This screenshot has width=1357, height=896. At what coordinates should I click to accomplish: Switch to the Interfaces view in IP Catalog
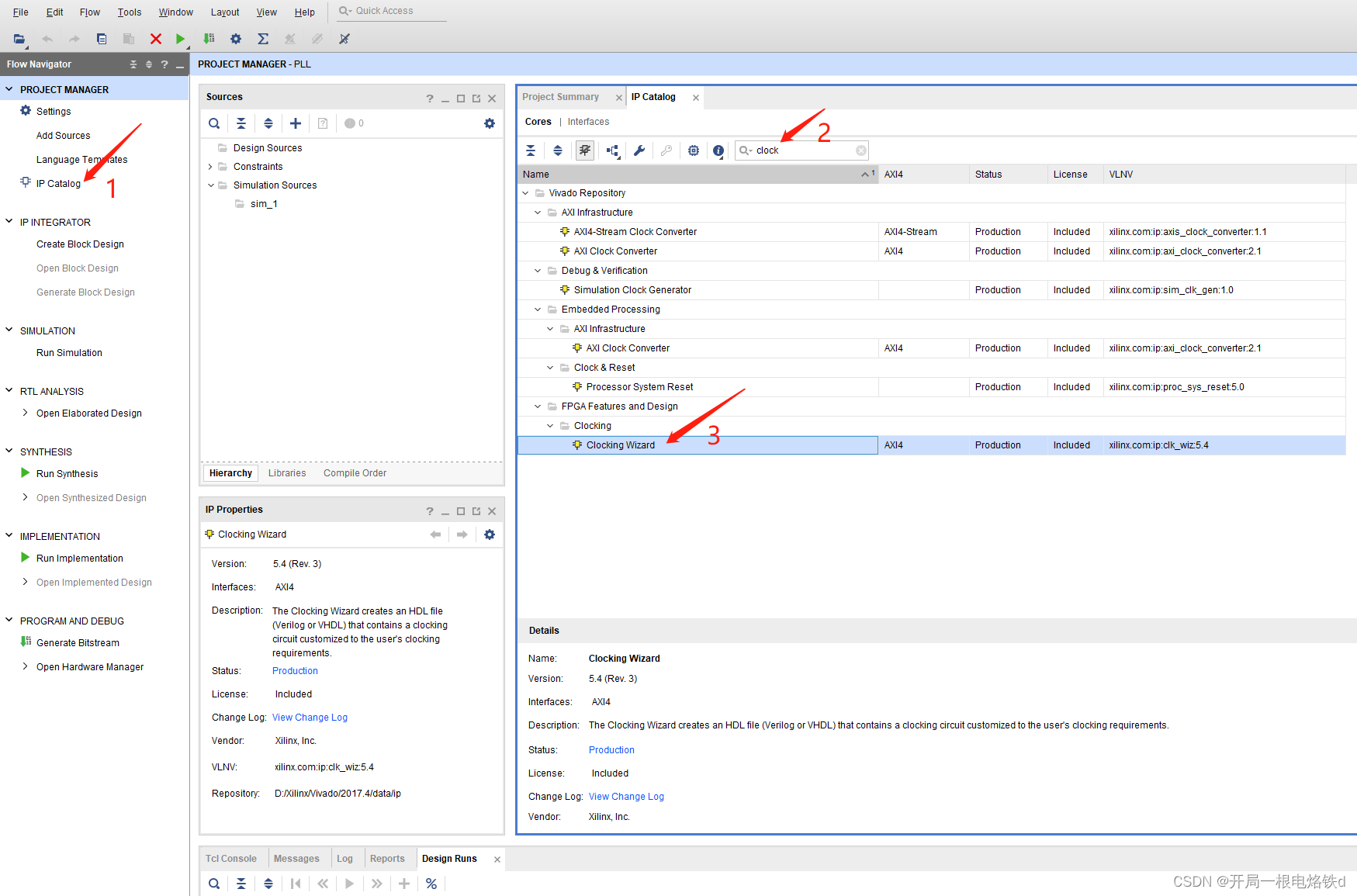588,122
